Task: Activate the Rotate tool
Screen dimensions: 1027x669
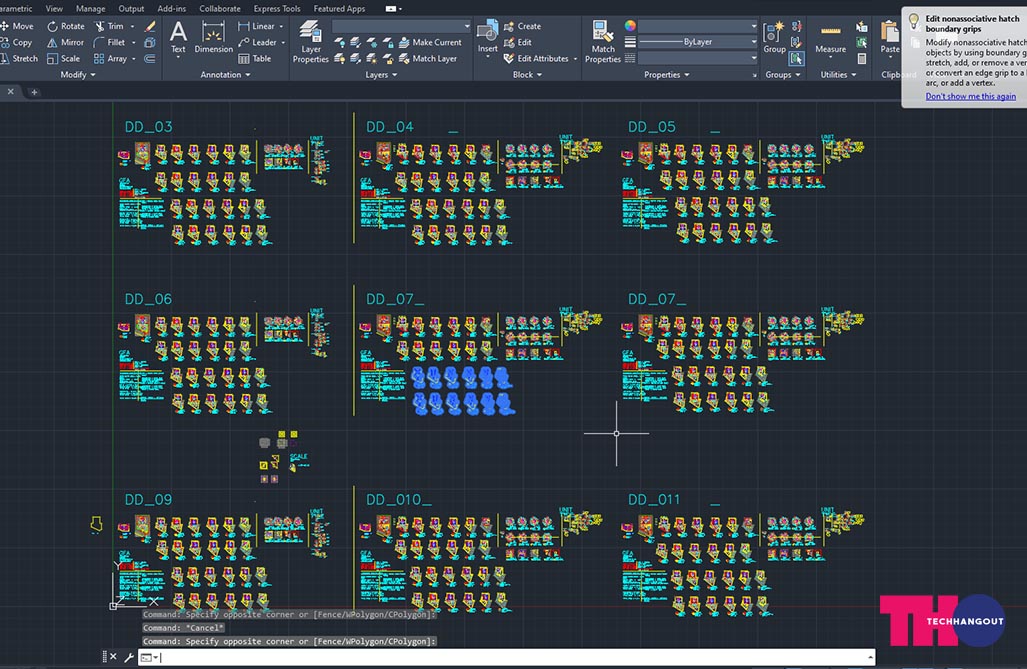Action: 65,26
